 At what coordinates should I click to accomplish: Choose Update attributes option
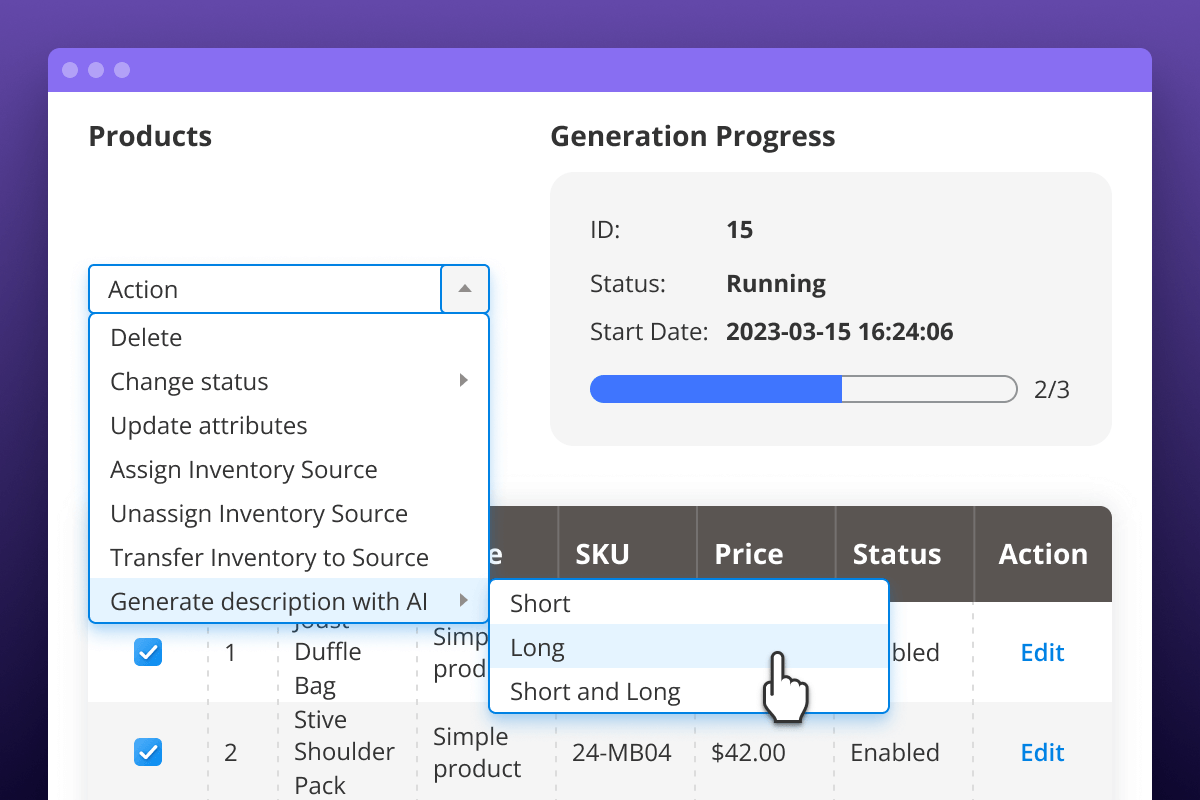209,426
